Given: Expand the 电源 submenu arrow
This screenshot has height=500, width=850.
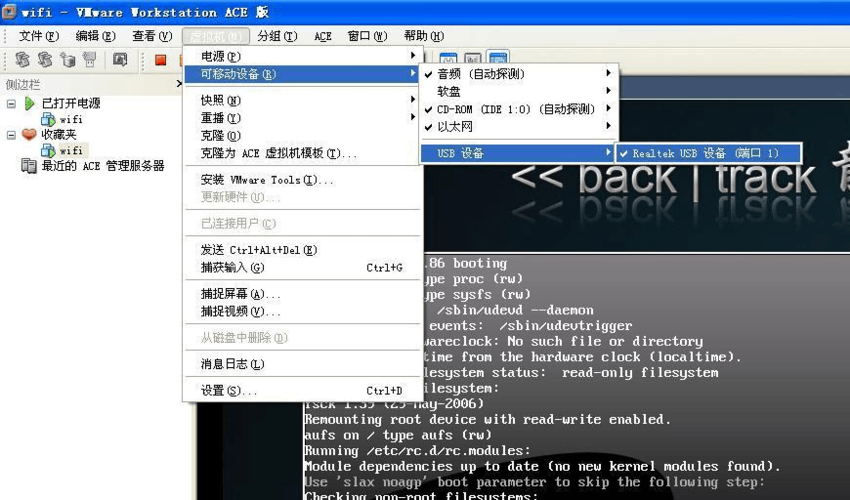Looking at the screenshot, I should 413,55.
